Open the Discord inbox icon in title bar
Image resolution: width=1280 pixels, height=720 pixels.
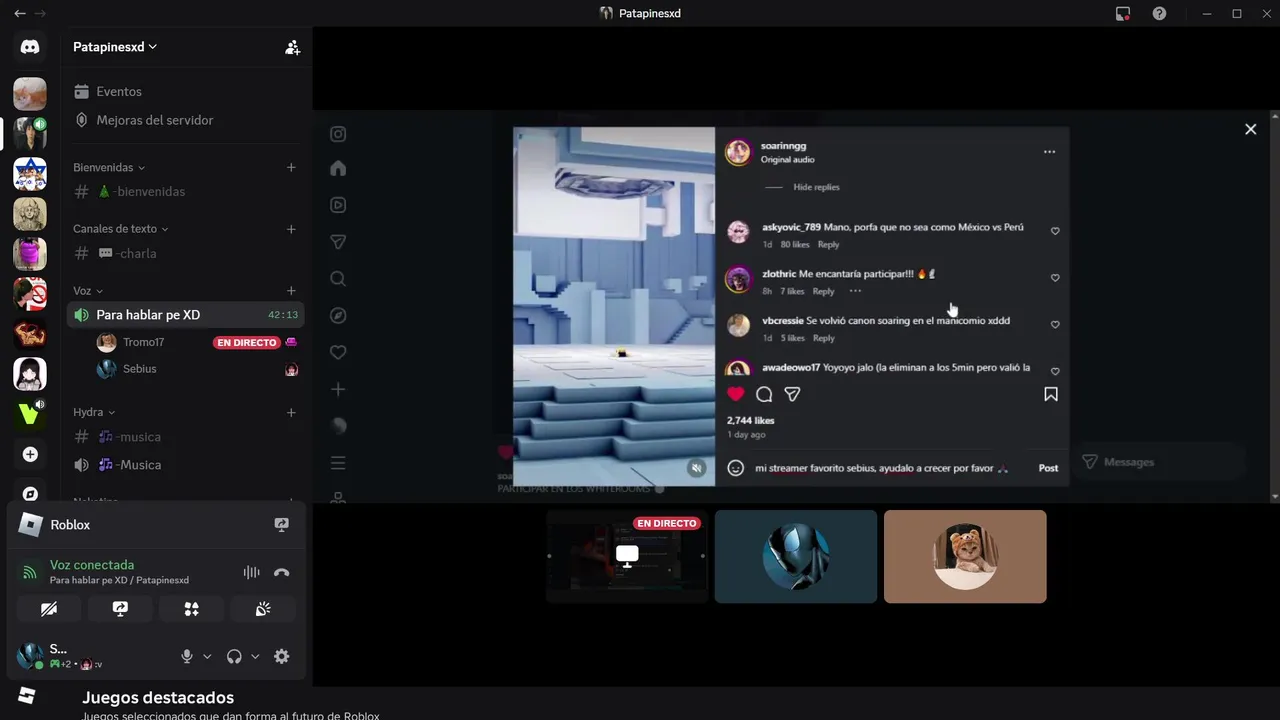coord(1123,14)
